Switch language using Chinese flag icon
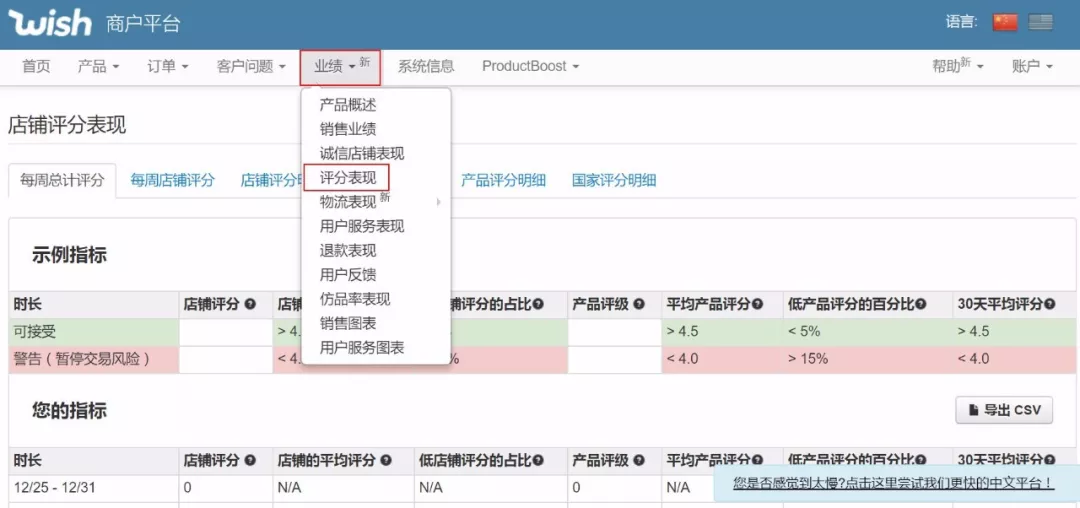The height and width of the screenshot is (508, 1080). click(1005, 22)
